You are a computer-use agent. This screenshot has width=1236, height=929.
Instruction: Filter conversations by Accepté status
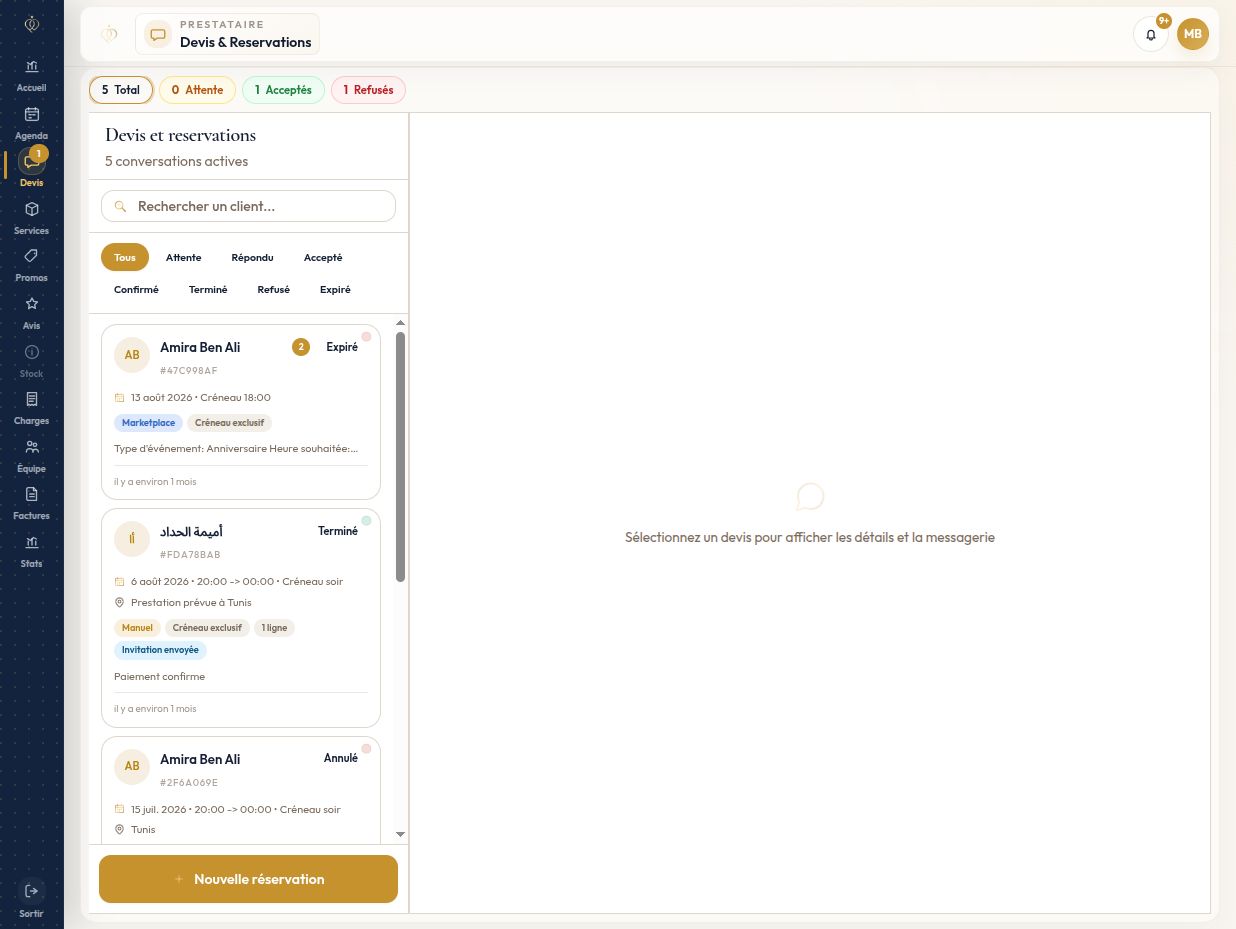[x=323, y=258]
